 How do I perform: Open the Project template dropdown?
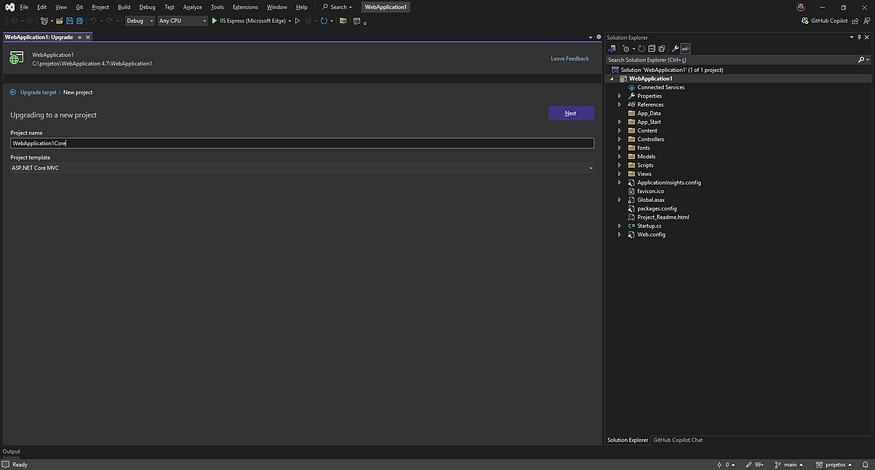coord(301,168)
